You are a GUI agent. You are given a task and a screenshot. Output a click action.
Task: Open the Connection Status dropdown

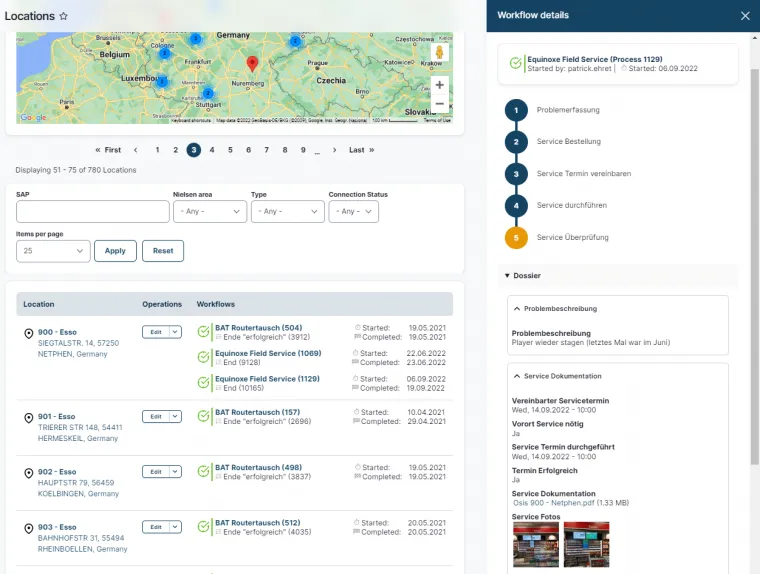pos(353,212)
